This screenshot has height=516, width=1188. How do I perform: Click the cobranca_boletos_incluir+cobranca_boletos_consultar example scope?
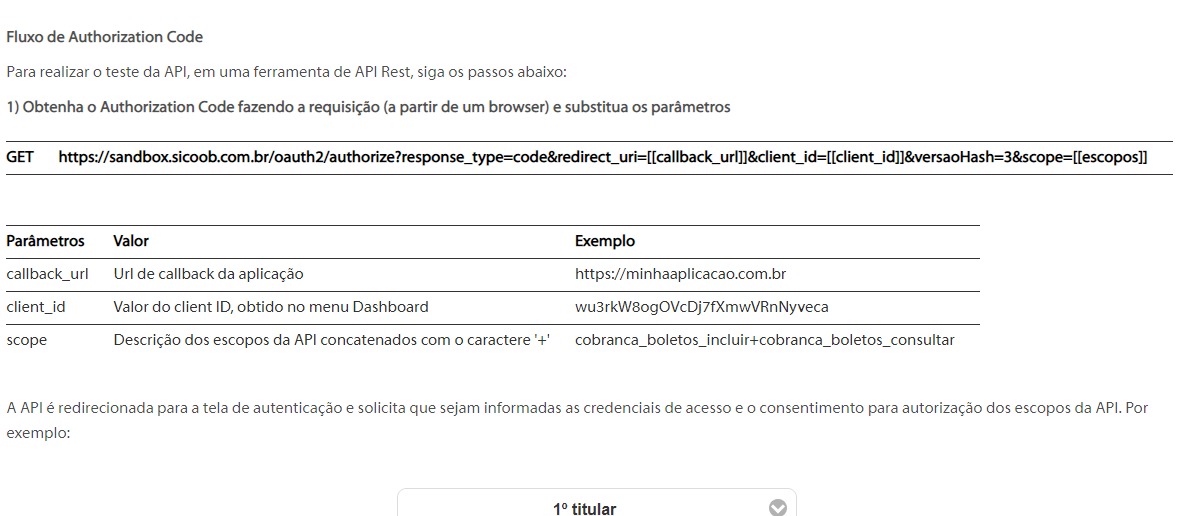tap(764, 340)
